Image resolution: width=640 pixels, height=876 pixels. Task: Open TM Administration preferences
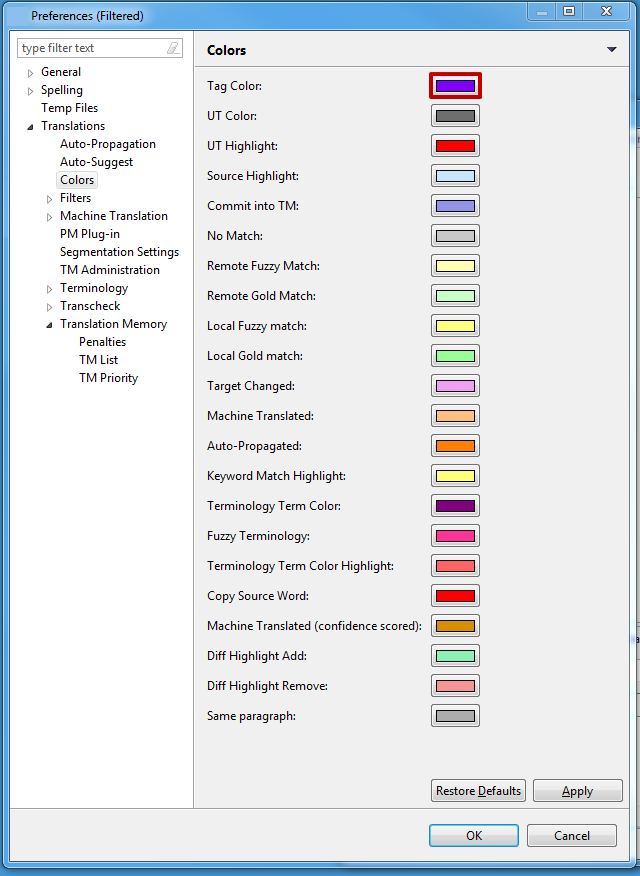pos(110,270)
